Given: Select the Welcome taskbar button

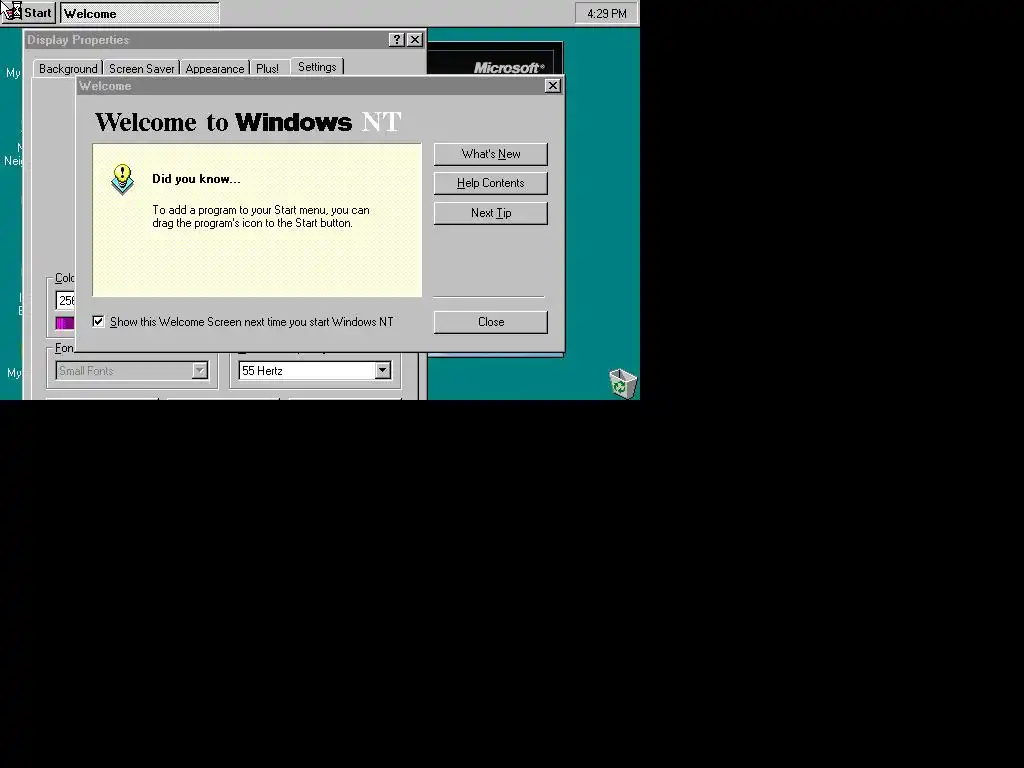Looking at the screenshot, I should (x=140, y=13).
